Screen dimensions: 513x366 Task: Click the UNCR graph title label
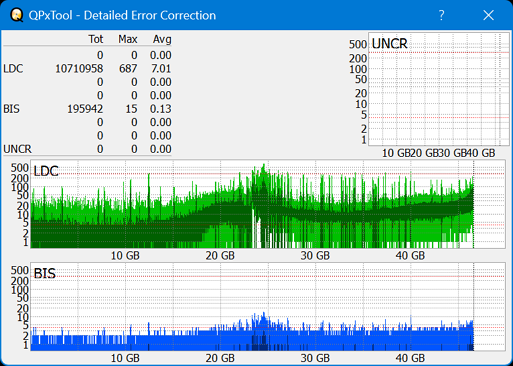tap(389, 44)
